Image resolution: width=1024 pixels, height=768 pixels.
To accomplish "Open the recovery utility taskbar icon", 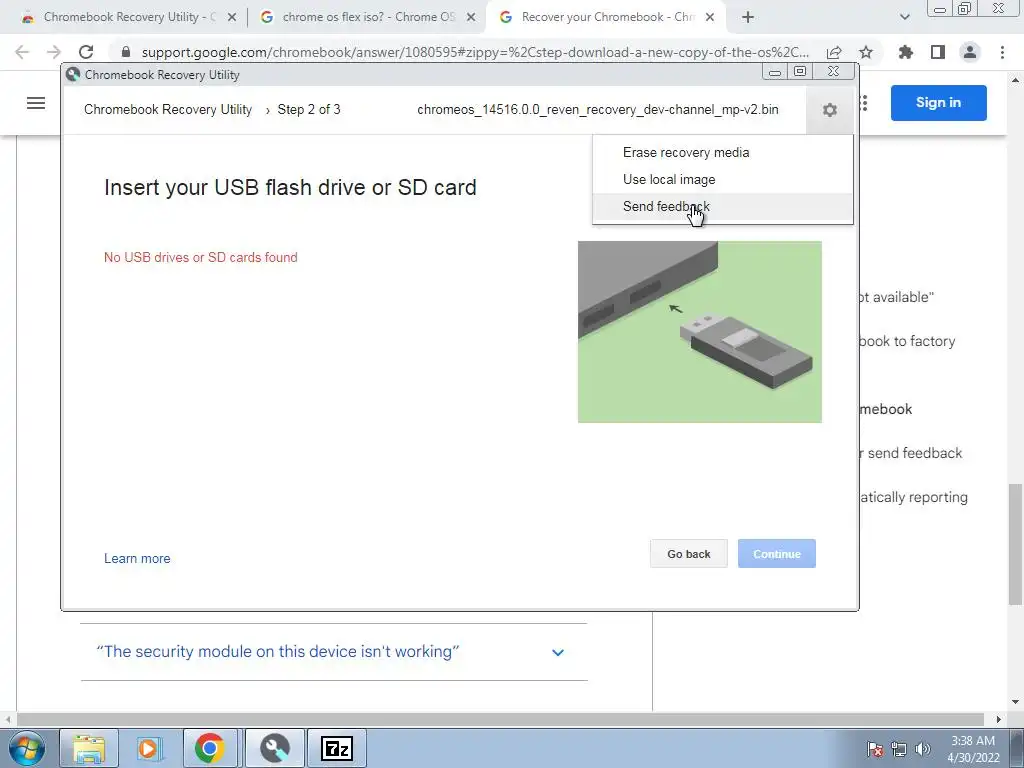I will point(275,748).
